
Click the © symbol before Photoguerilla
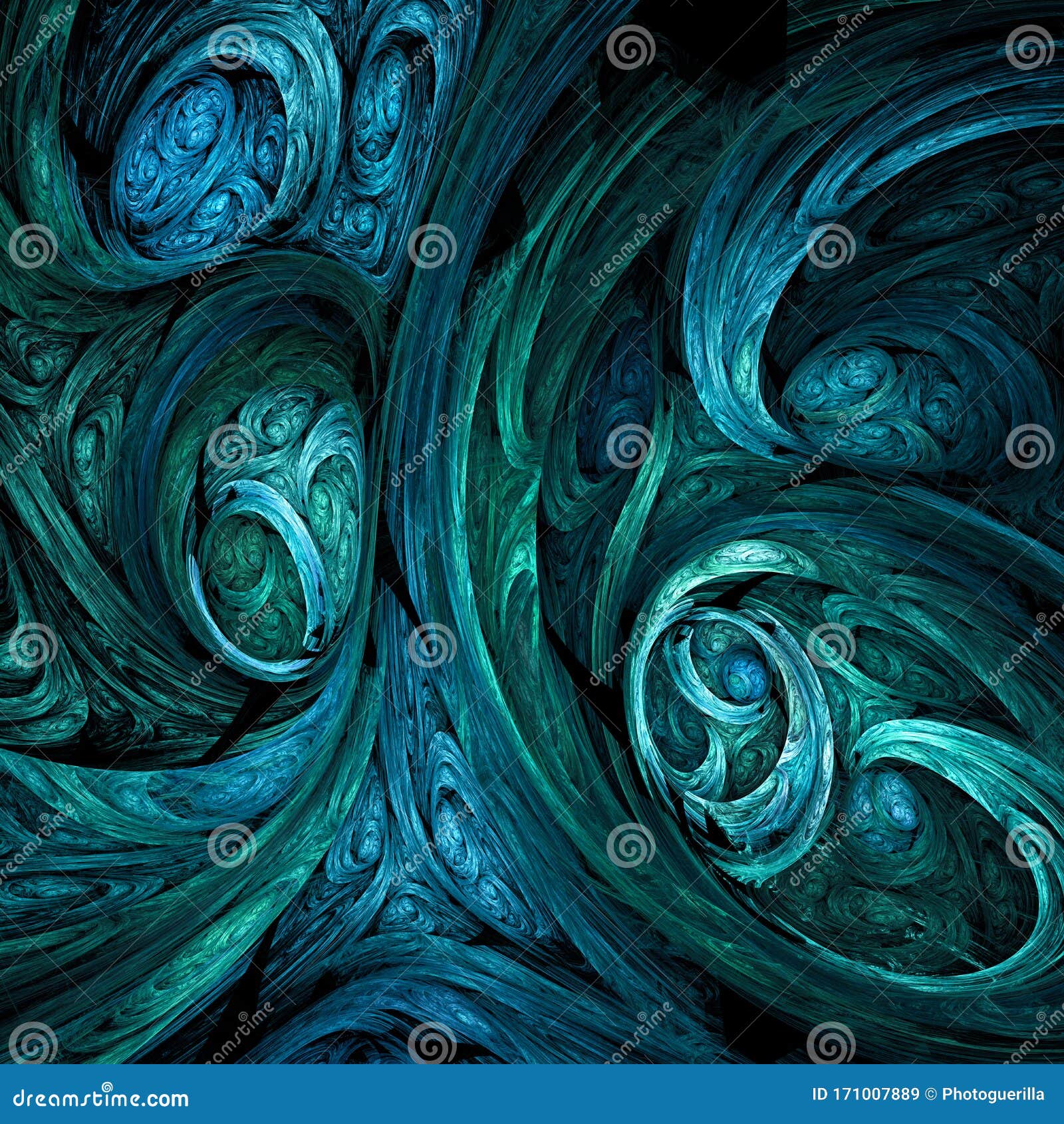(x=929, y=1094)
